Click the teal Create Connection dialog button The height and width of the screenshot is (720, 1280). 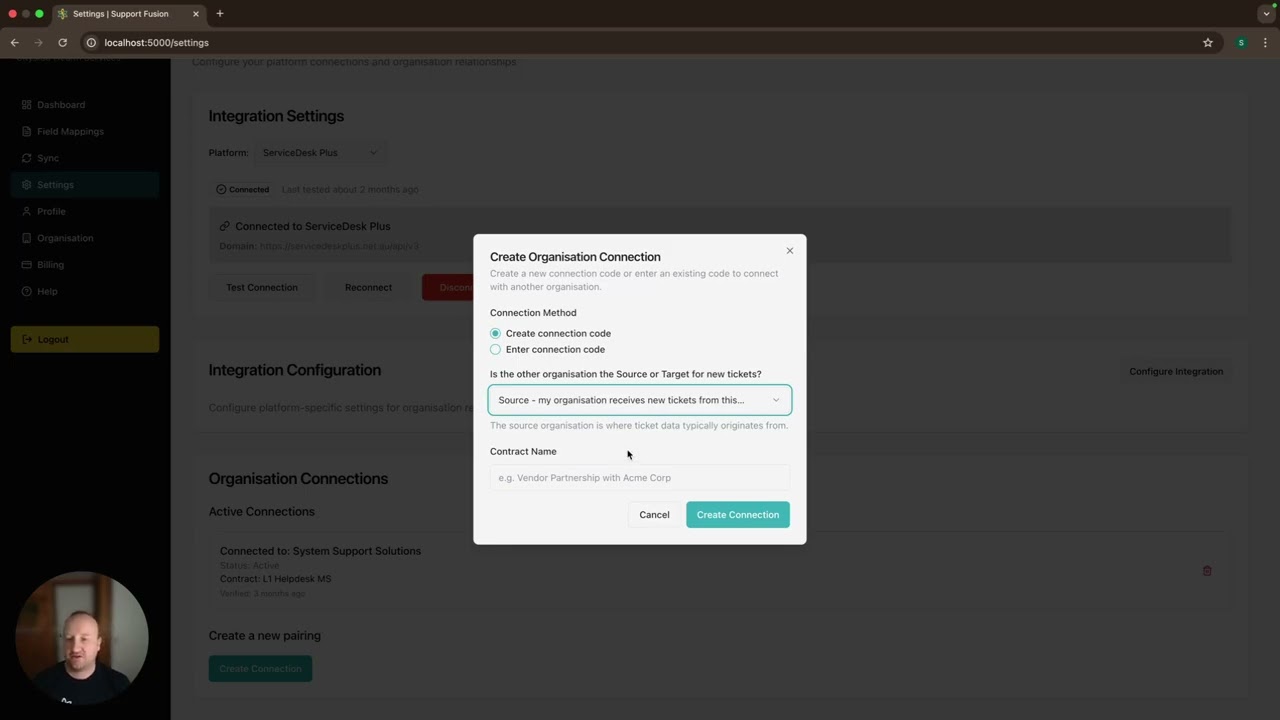738,514
